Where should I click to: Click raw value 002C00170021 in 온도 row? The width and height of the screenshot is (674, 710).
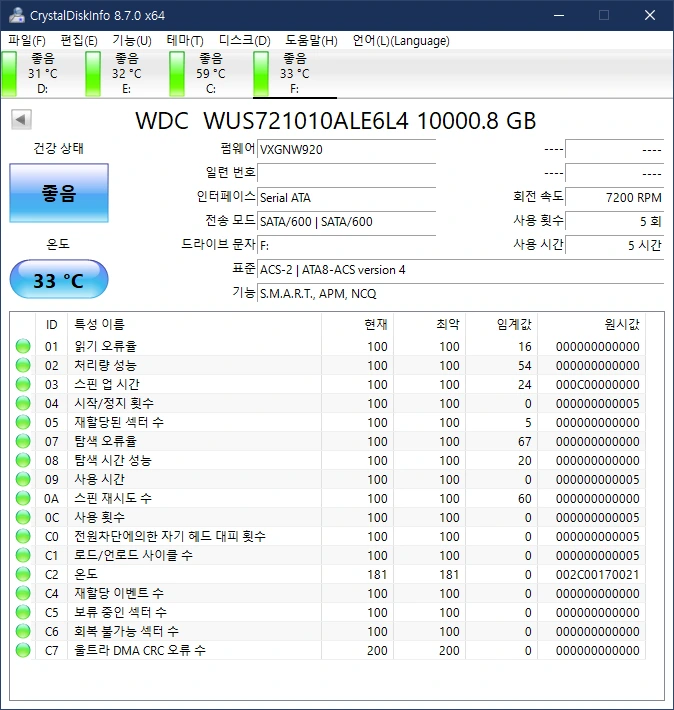[597, 575]
